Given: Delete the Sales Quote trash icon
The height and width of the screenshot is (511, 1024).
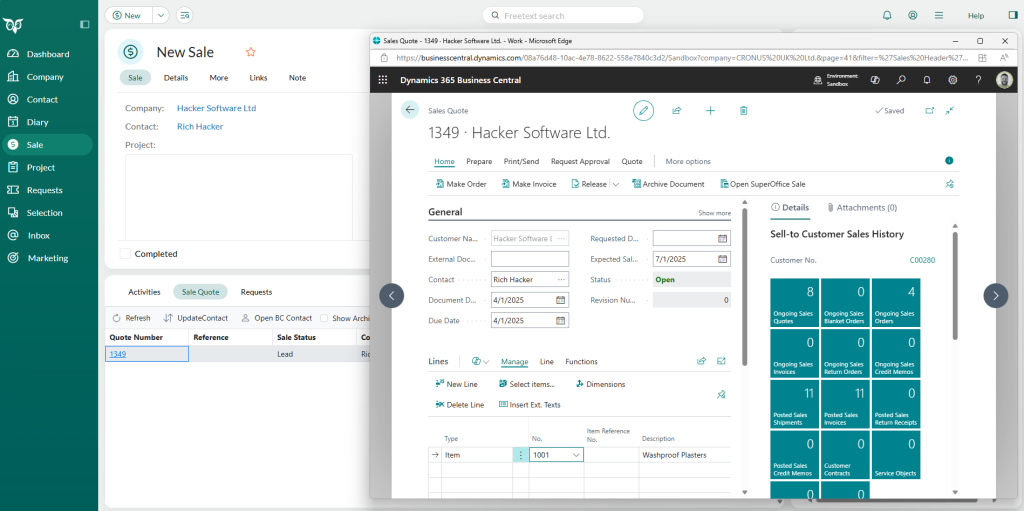Looking at the screenshot, I should tap(743, 110).
